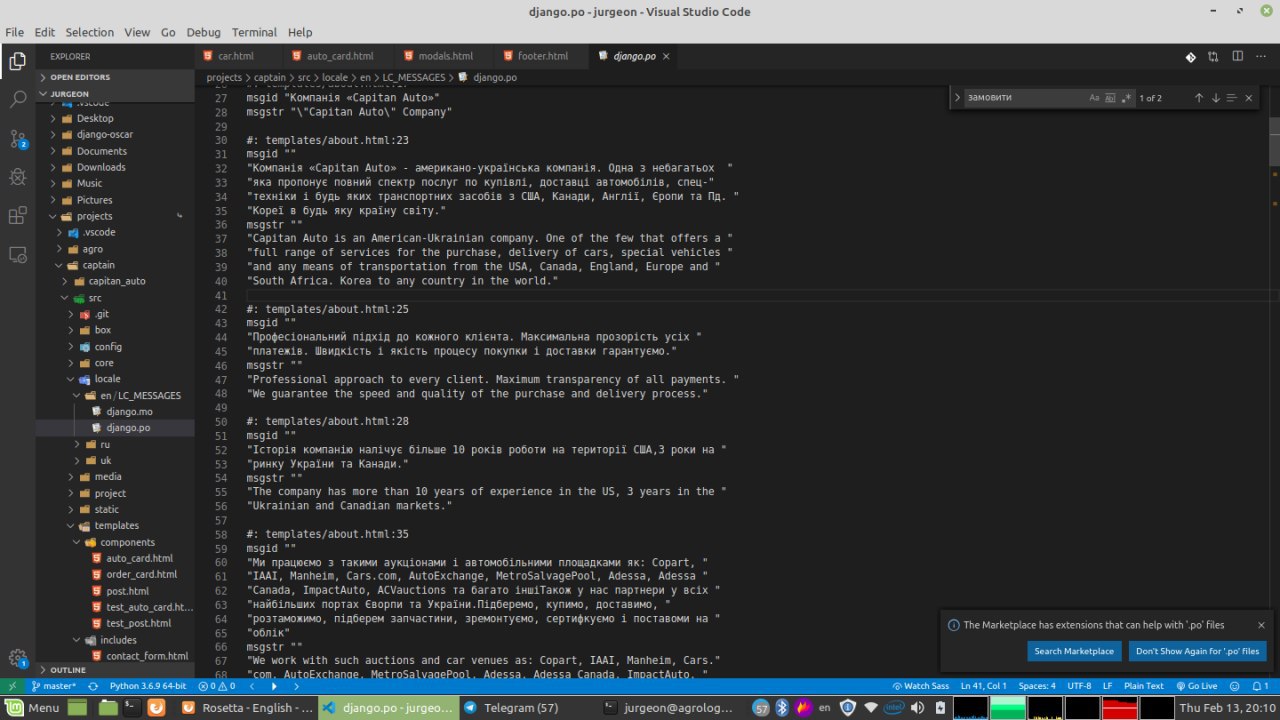1280x720 pixels.
Task: Toggle Find in Selection
Action: [x=1233, y=98]
